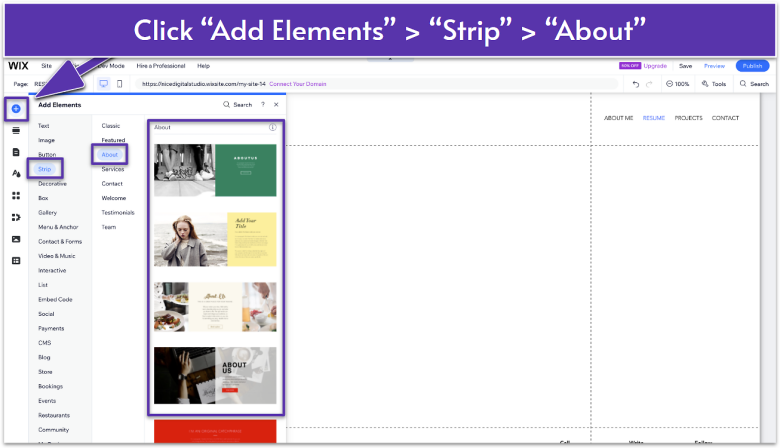Viewport: 780px width, 448px height.
Task: Close the Add Elements panel
Action: (x=276, y=104)
